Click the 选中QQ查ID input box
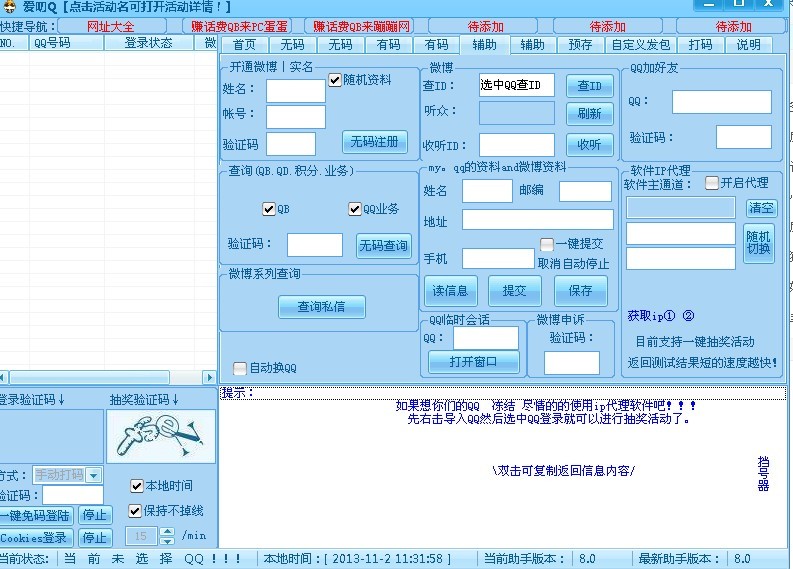793x569 pixels. click(x=516, y=85)
